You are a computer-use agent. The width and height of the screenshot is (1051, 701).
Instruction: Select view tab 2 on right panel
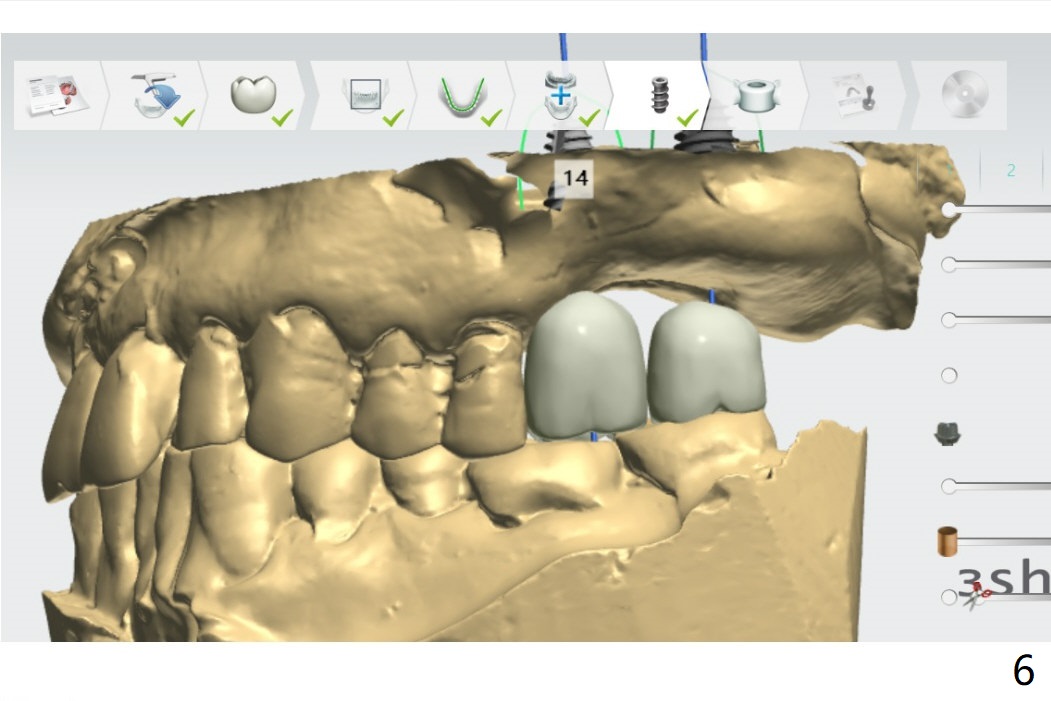pyautogui.click(x=1010, y=170)
